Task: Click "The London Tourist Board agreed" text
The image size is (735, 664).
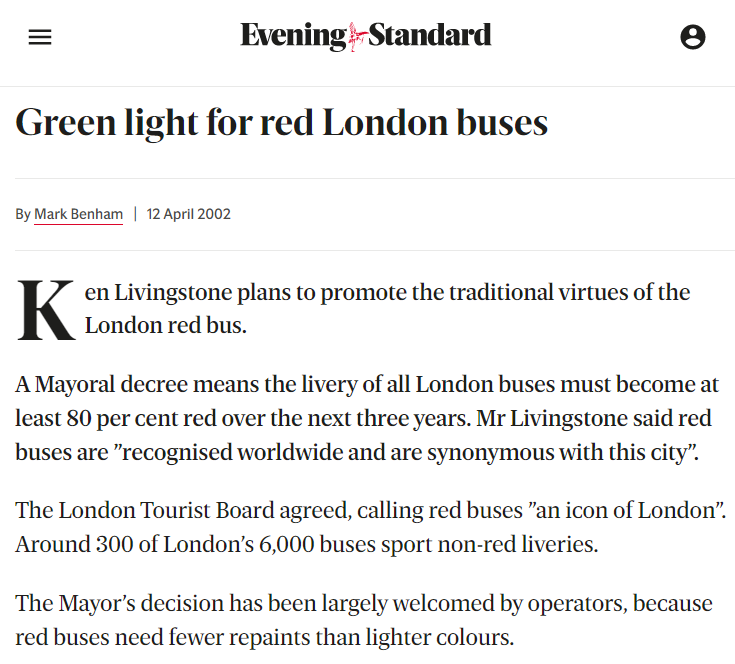Action: coord(183,511)
